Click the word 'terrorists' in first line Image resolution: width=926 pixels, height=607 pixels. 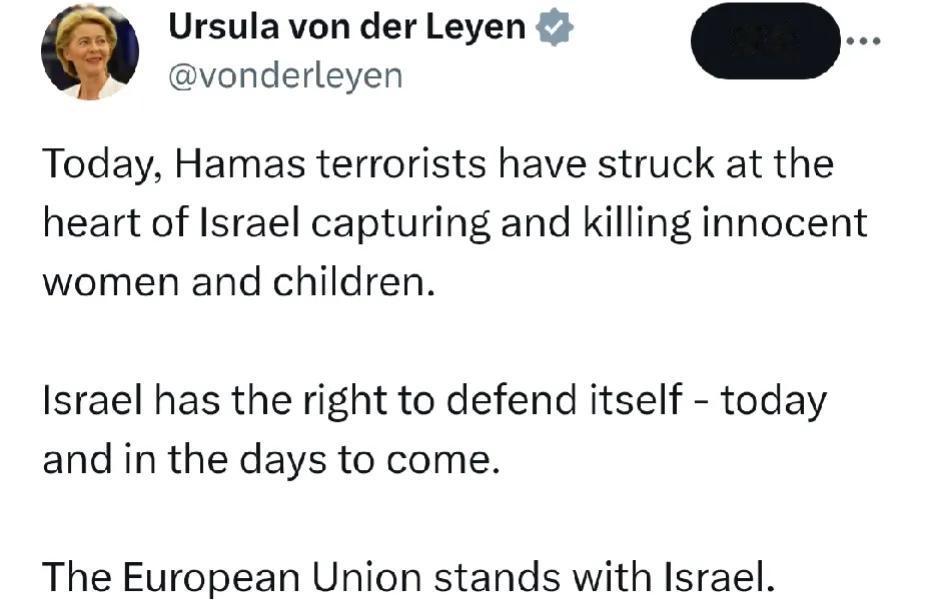(x=402, y=164)
